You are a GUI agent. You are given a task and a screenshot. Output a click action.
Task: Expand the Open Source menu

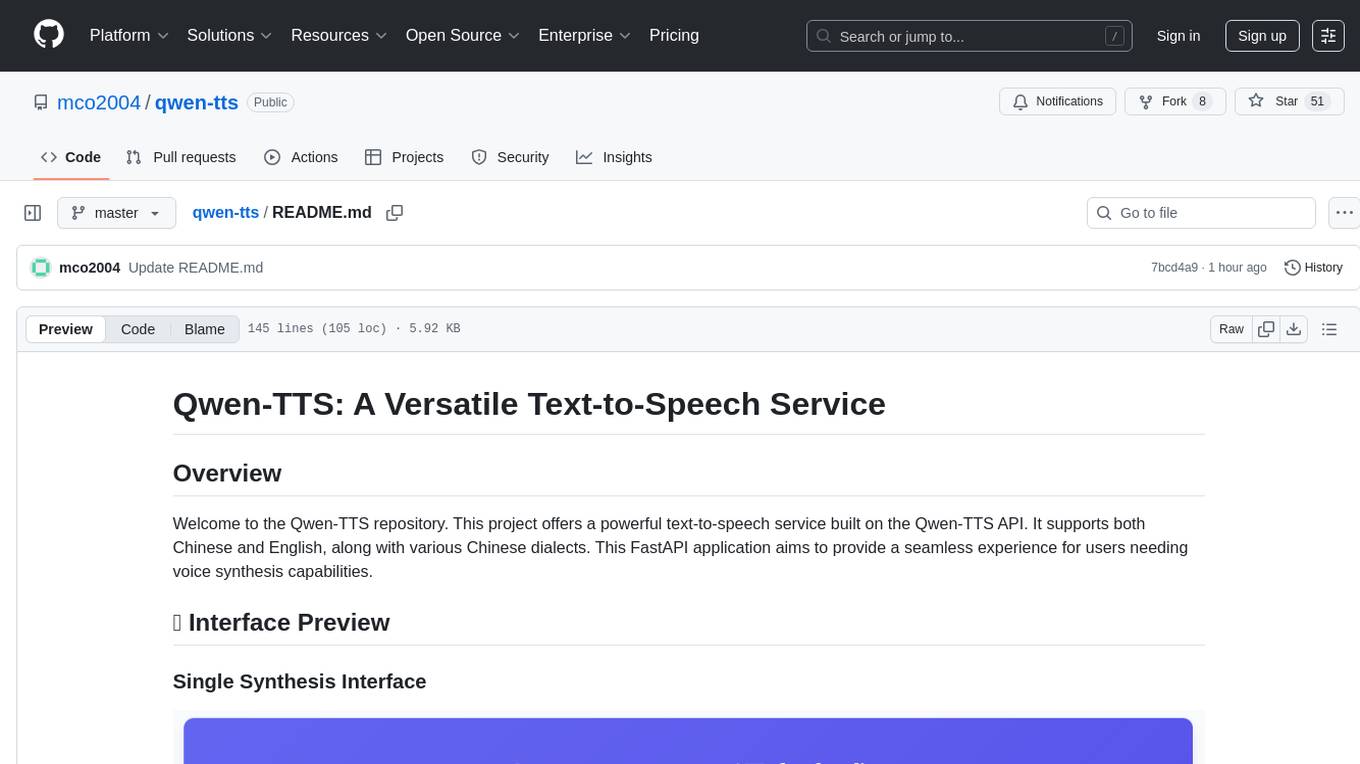pyautogui.click(x=462, y=35)
